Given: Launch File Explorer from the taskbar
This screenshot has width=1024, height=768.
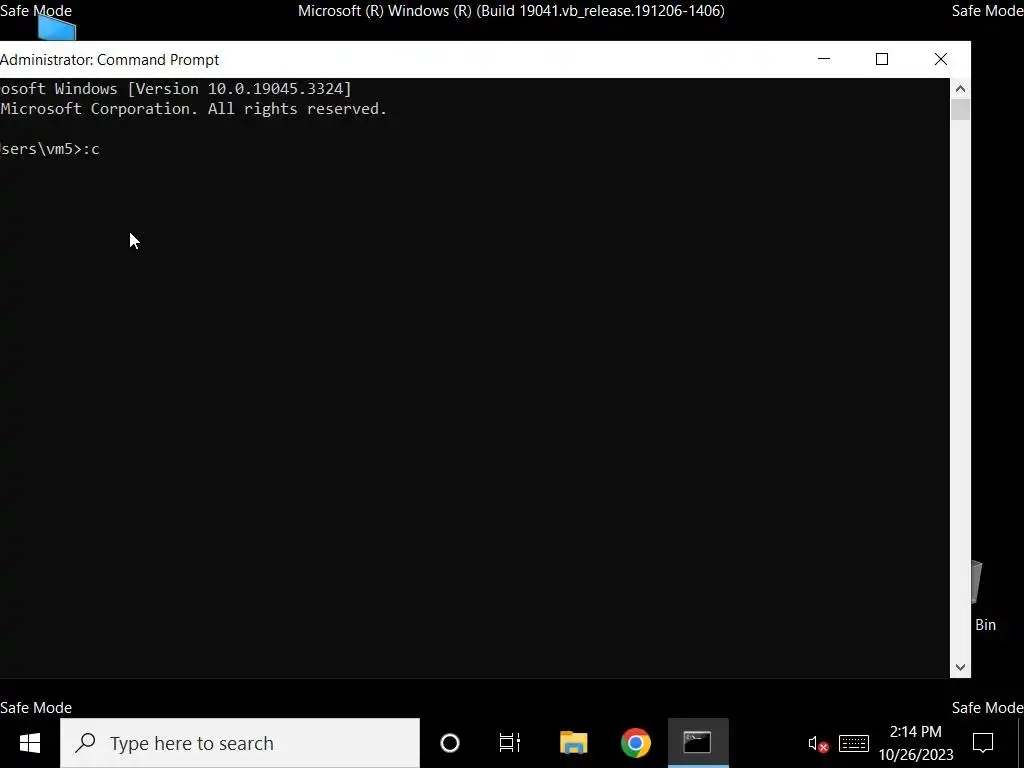Looking at the screenshot, I should pos(573,743).
